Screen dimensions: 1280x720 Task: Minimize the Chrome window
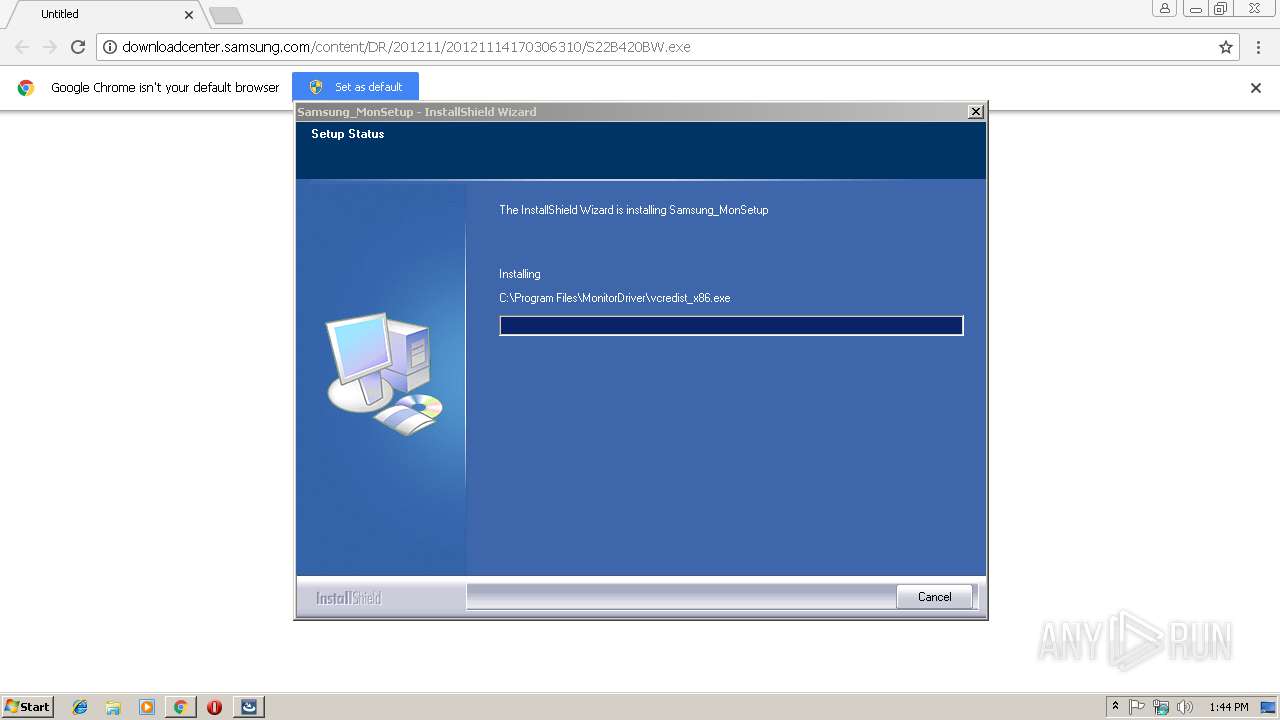(1195, 8)
